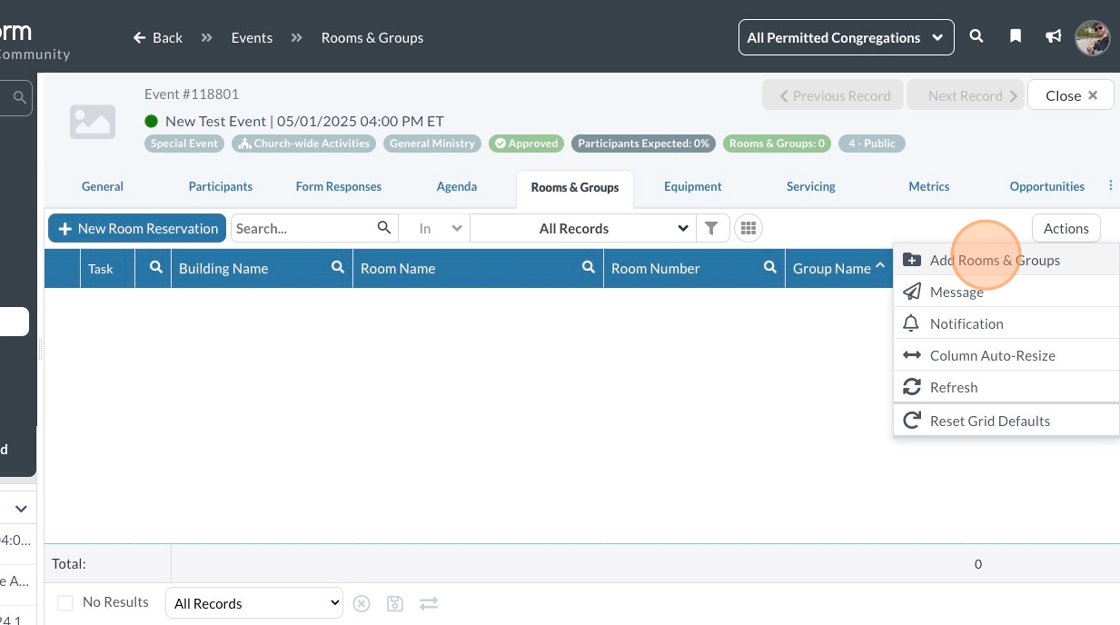The width and height of the screenshot is (1120, 625).
Task: Click the more tabs vertical dots
Action: [1111, 186]
